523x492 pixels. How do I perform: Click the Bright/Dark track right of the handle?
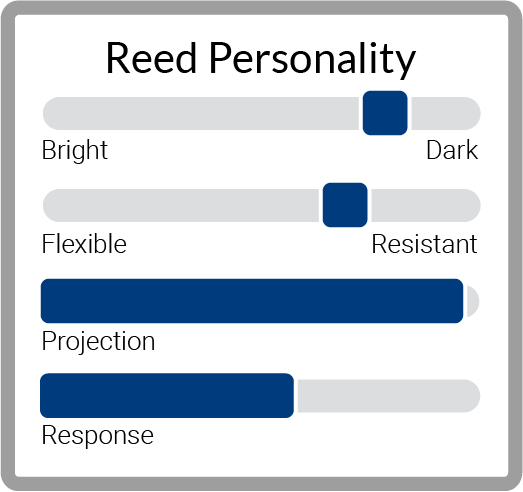click(446, 113)
